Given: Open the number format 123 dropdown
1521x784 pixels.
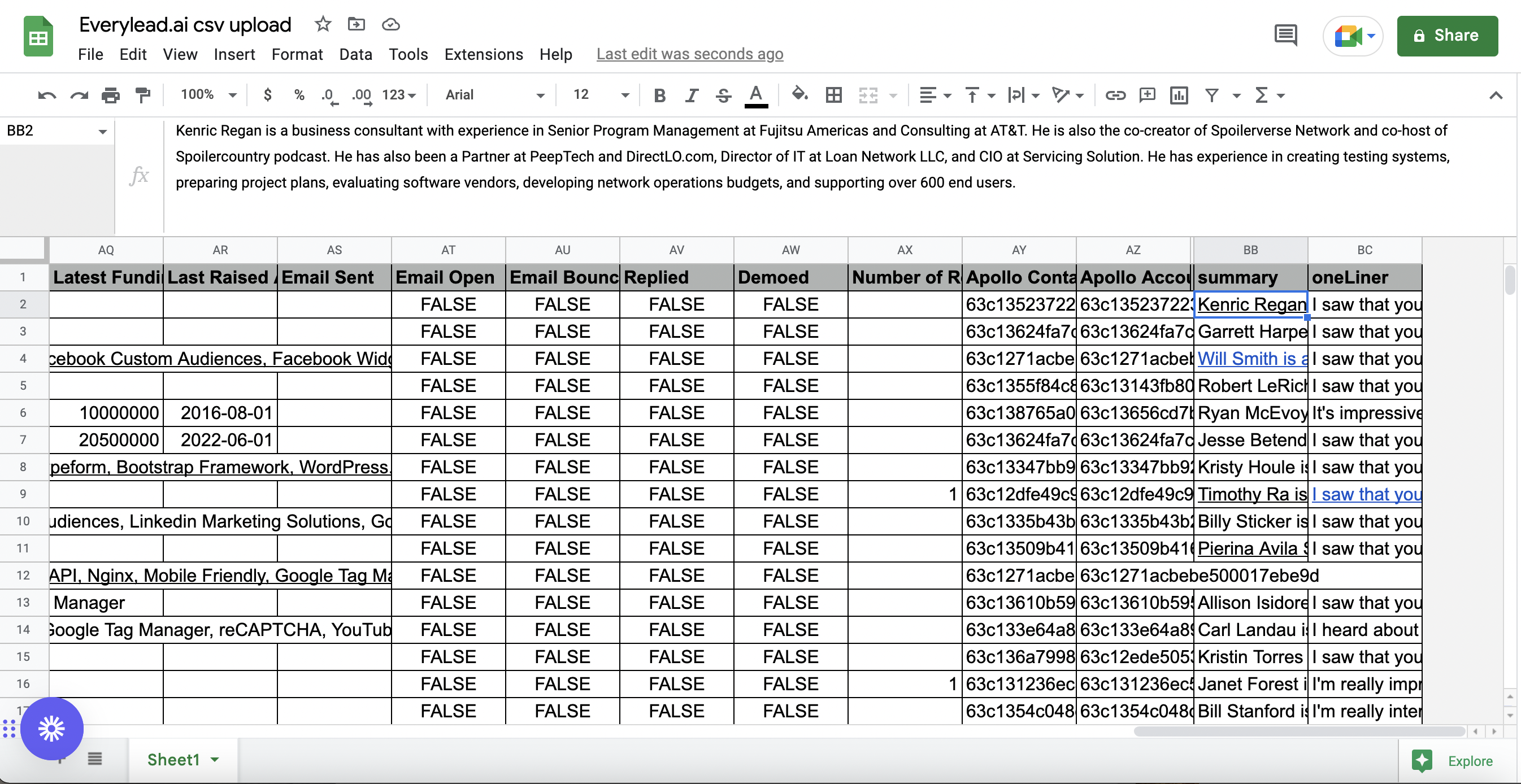Looking at the screenshot, I should coord(398,95).
